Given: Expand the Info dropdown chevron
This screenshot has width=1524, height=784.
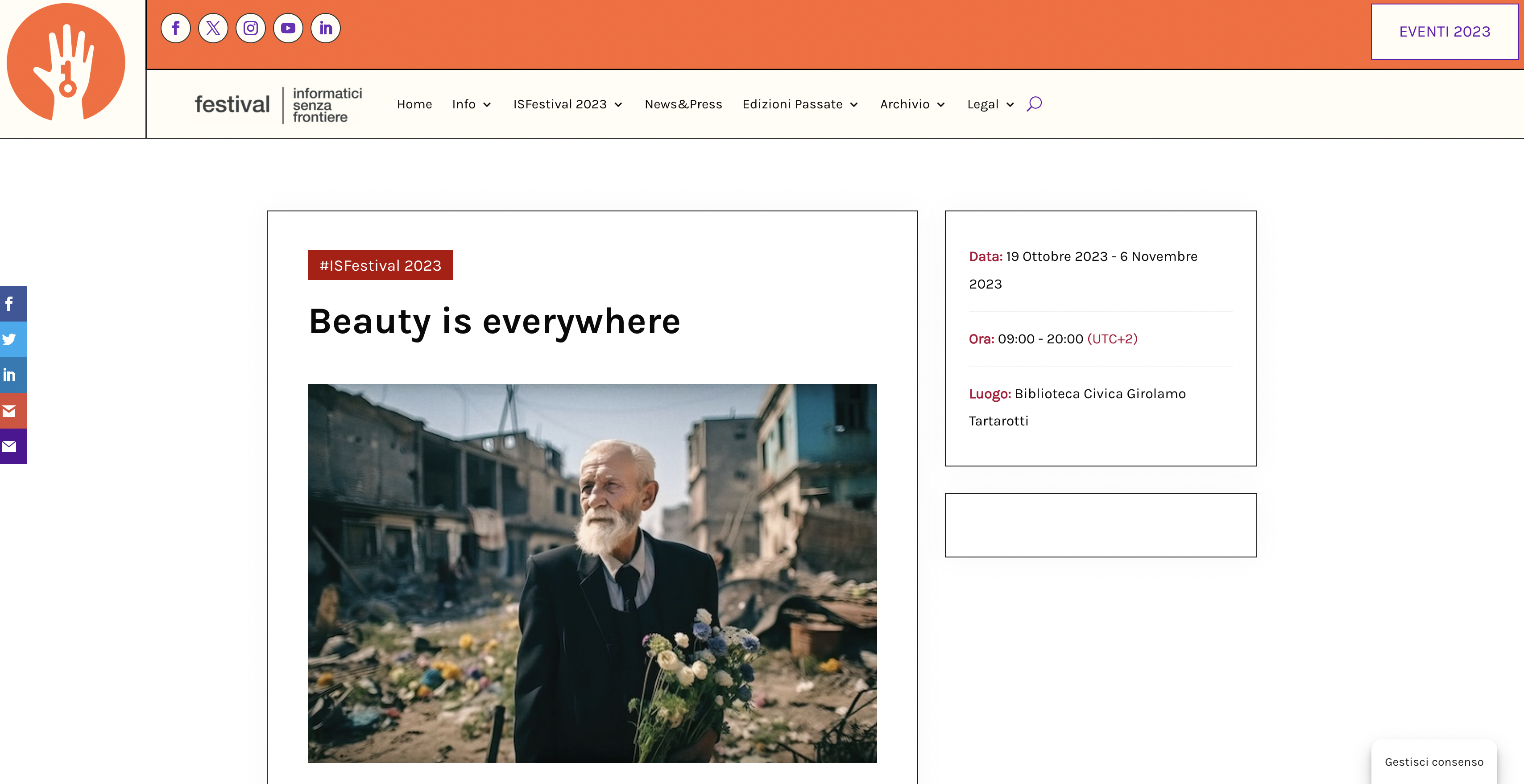Looking at the screenshot, I should [x=487, y=105].
